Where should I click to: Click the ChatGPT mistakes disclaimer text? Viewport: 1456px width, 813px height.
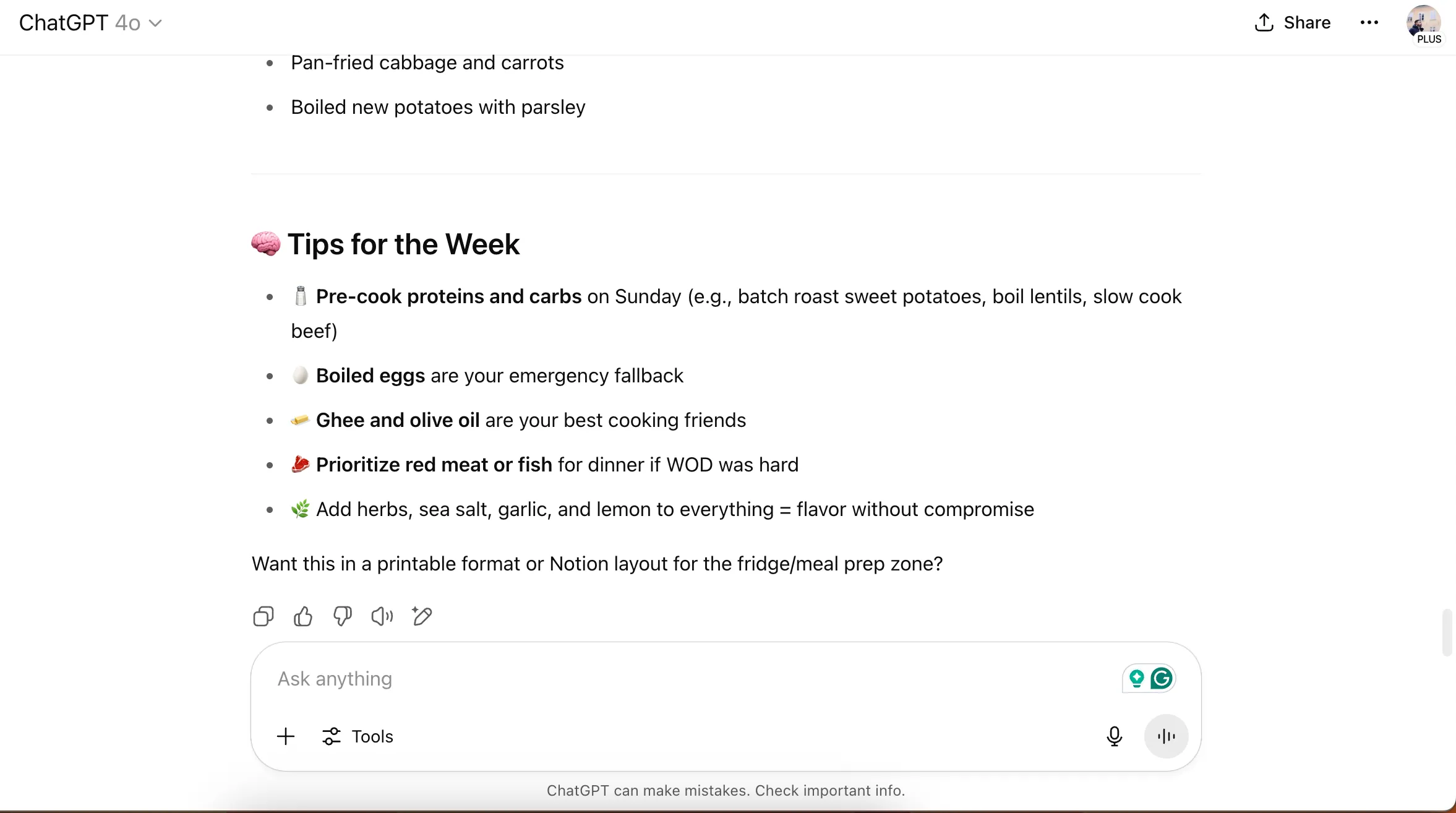click(x=726, y=791)
